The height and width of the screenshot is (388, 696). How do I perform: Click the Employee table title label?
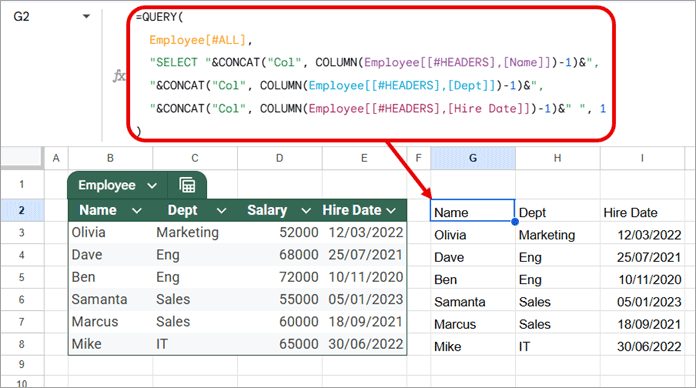coord(107,185)
